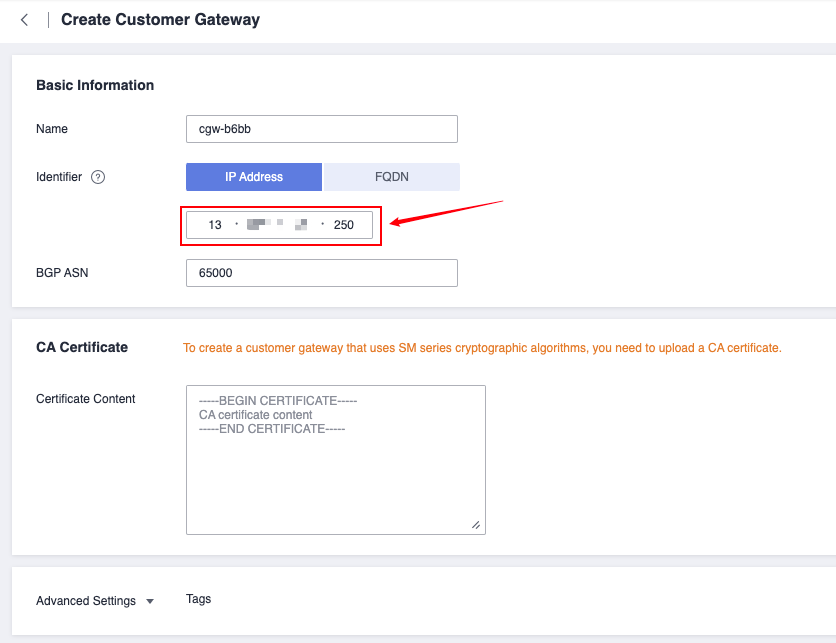This screenshot has height=643, width=836.
Task: Select the blurred second IP octet field
Action: (259, 225)
